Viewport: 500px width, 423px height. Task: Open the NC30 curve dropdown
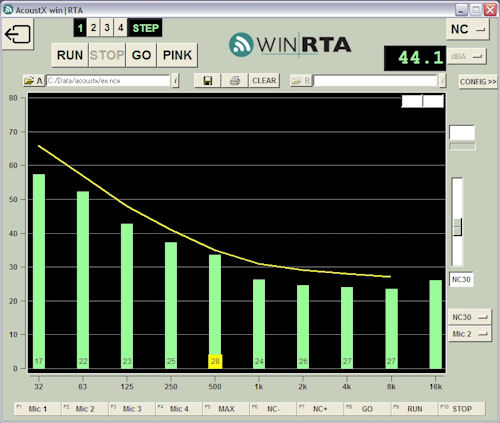point(470,317)
